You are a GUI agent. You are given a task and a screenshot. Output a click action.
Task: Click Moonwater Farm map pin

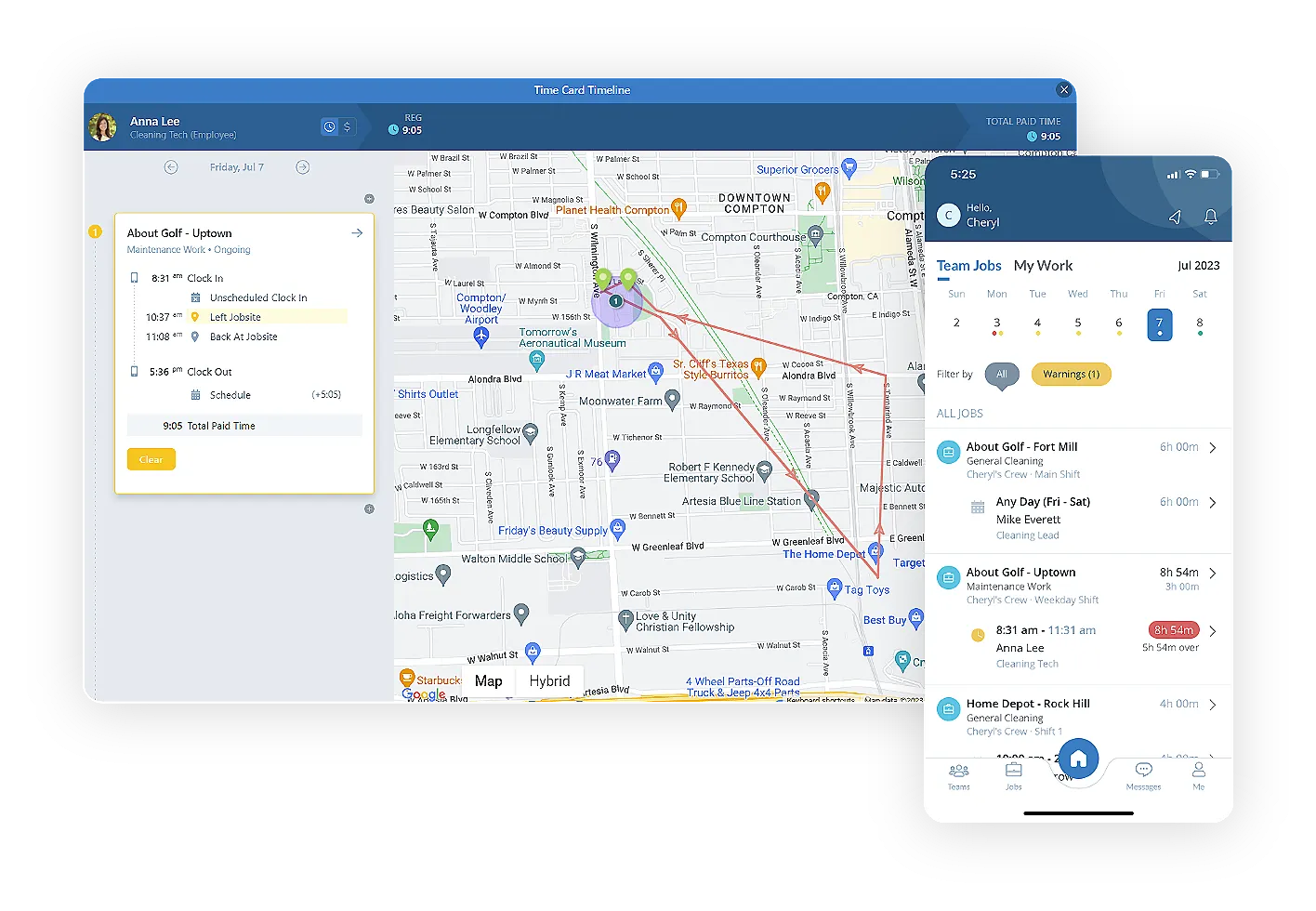pyautogui.click(x=673, y=401)
